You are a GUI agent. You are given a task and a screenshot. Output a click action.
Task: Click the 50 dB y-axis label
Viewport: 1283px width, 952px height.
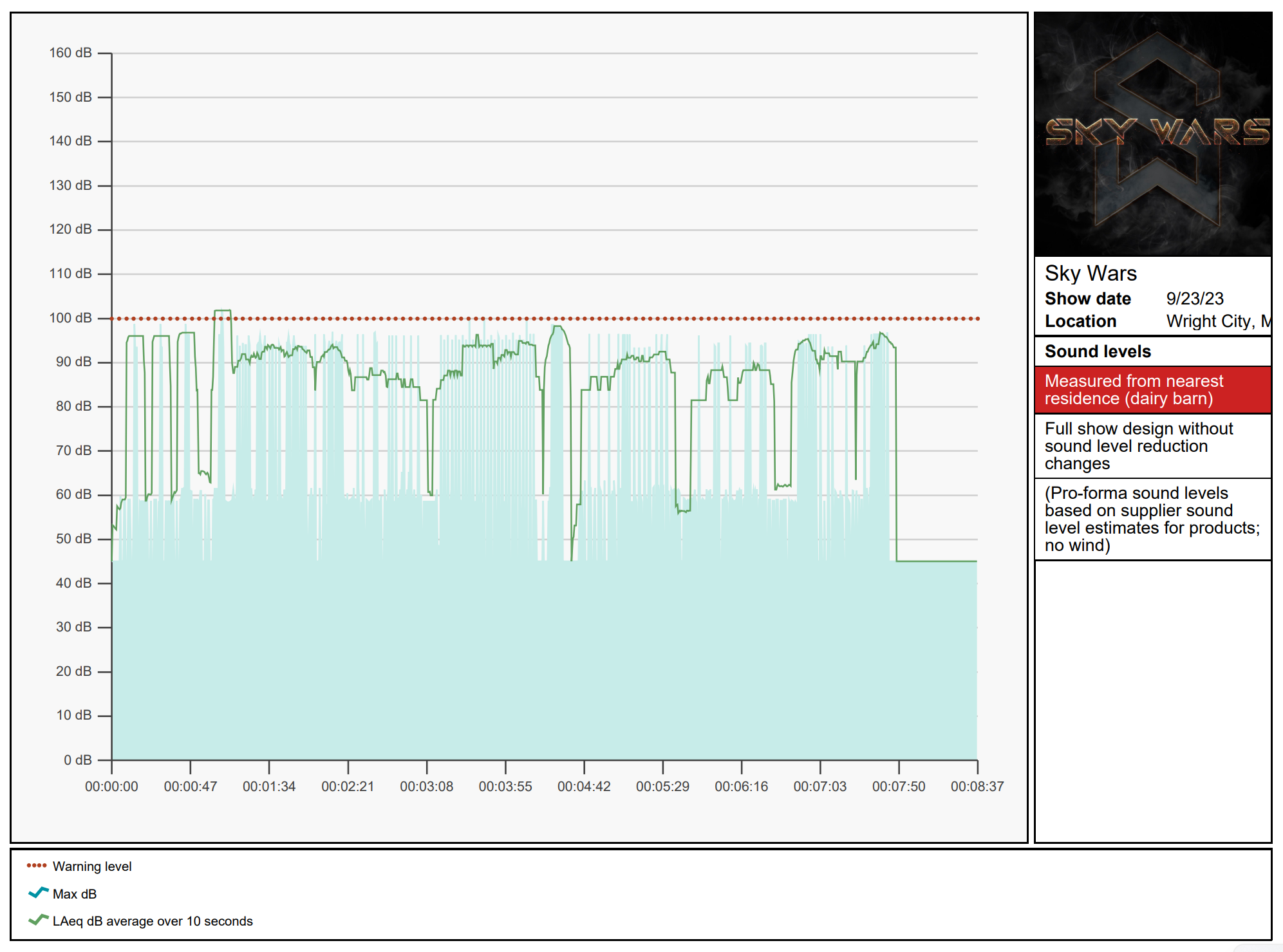pyautogui.click(x=73, y=539)
